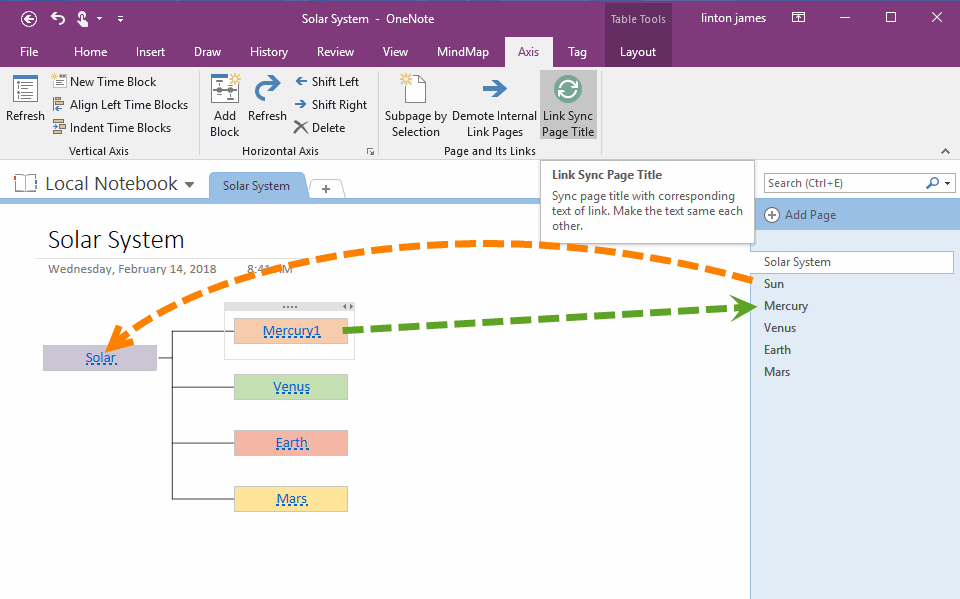Click the Mercury1 link

click(x=291, y=331)
